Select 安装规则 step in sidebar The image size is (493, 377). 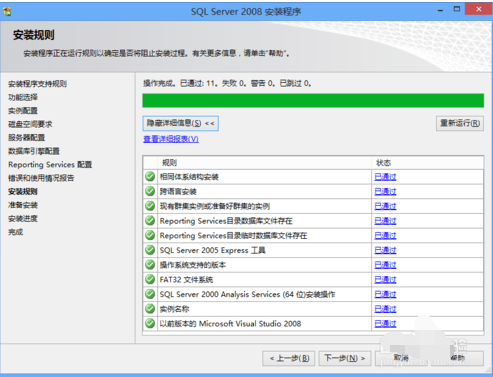click(23, 192)
